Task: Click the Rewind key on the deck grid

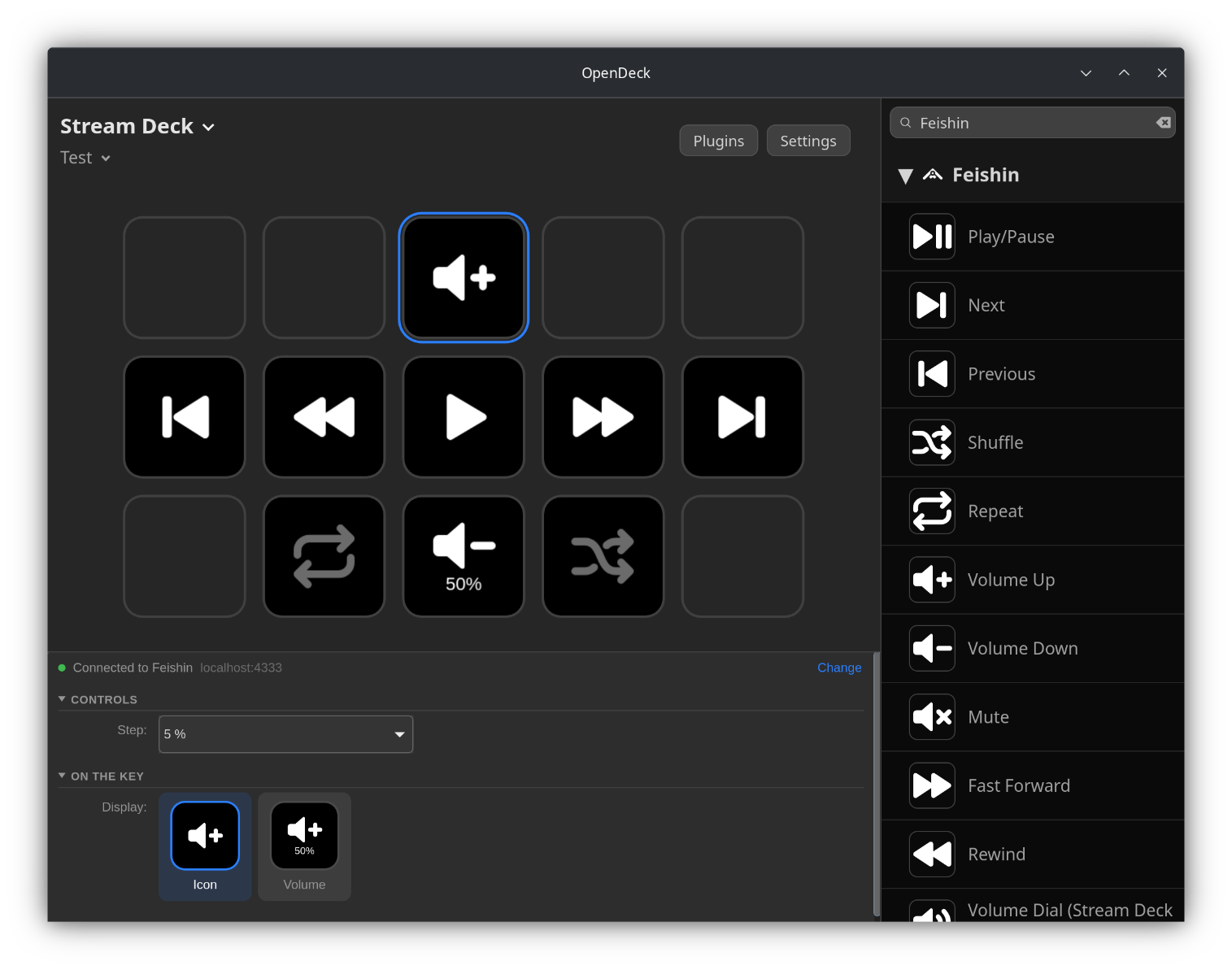Action: 324,417
